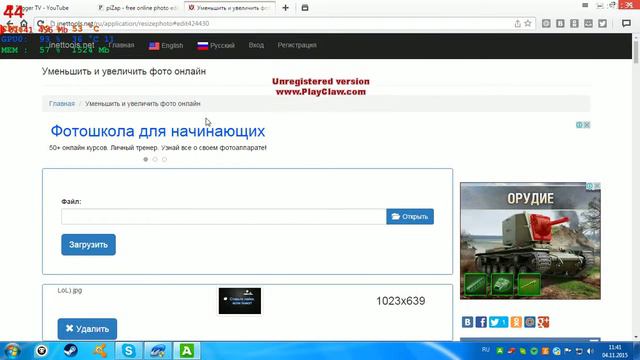Viewport: 640px width, 360px height.
Task: Click the VK share icon
Action: pyautogui.click(x=467, y=322)
